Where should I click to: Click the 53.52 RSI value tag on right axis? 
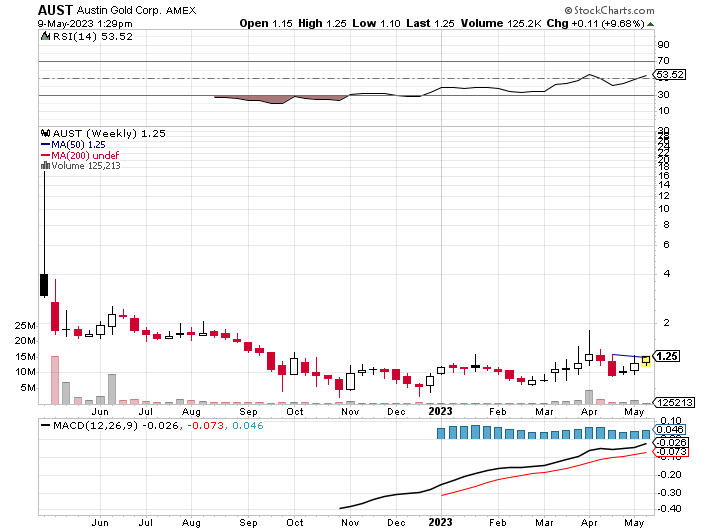(669, 75)
